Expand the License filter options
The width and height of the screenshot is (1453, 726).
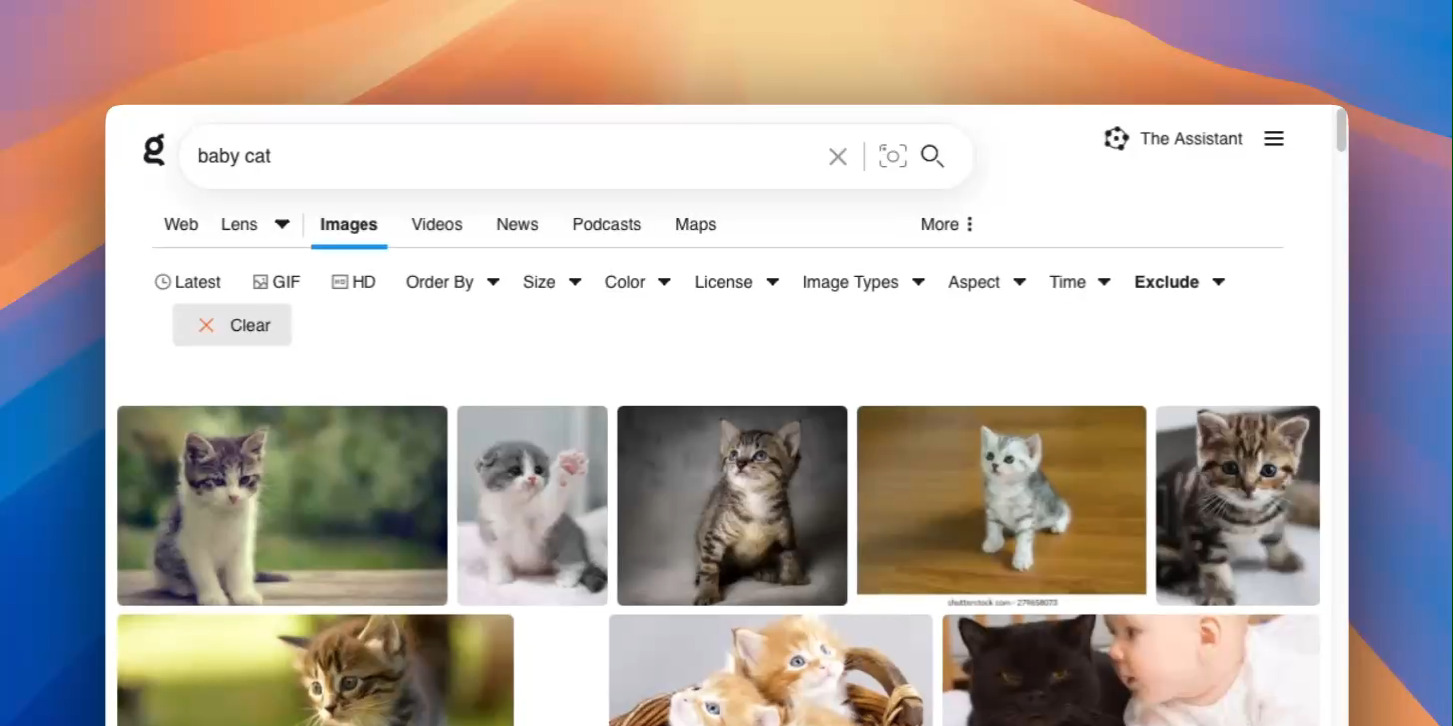click(x=736, y=281)
